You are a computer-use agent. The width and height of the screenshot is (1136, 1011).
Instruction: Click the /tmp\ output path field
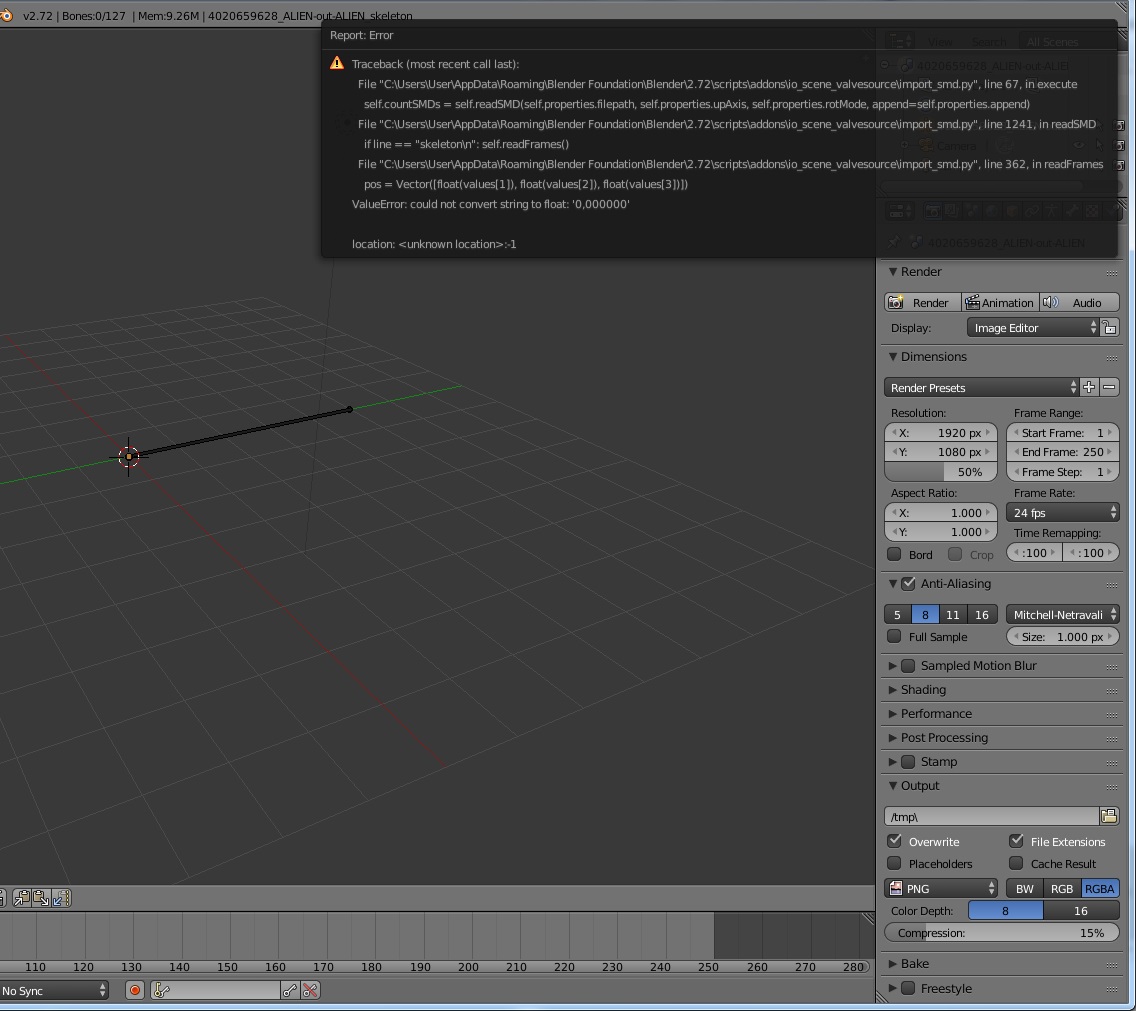point(990,817)
